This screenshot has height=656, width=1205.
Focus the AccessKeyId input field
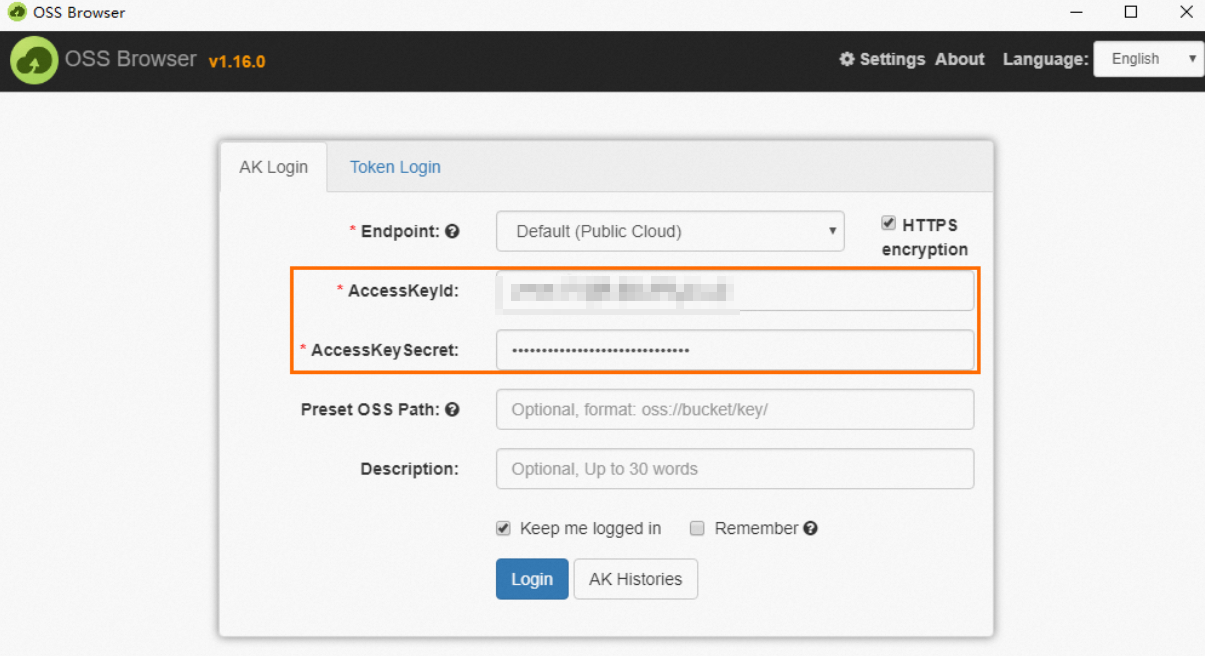(x=735, y=291)
